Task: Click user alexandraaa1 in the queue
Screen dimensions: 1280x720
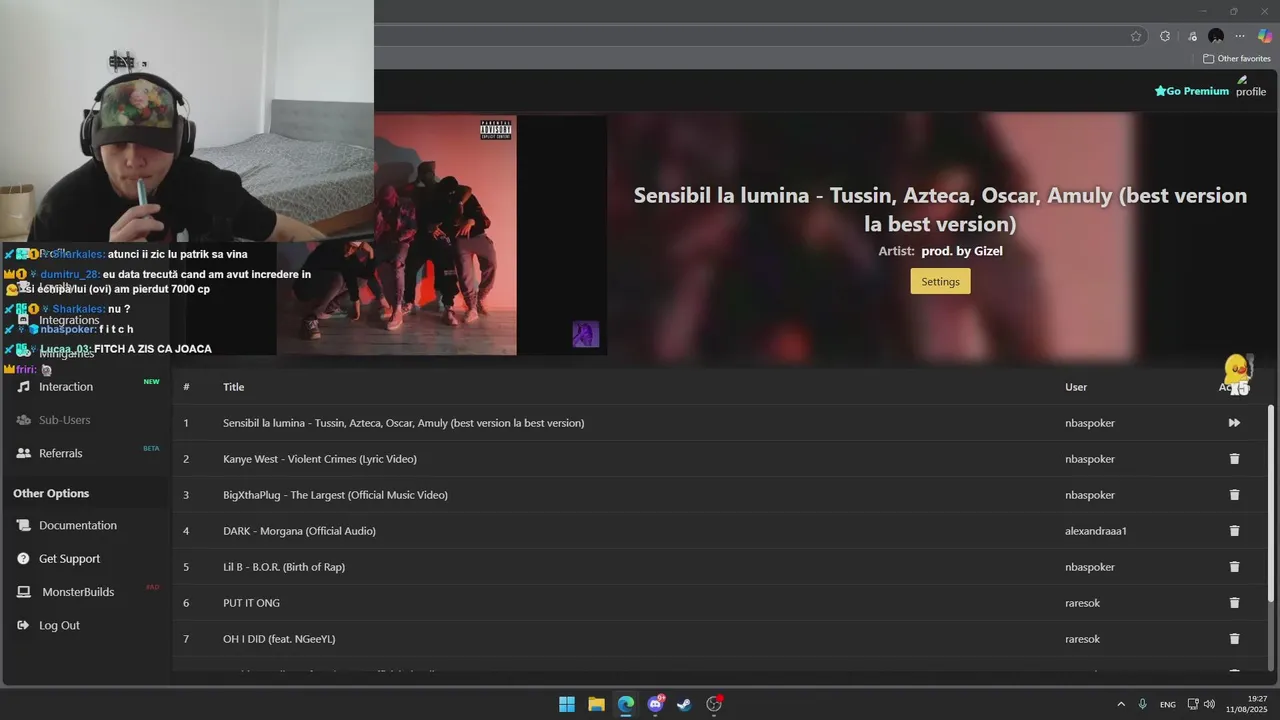Action: 1096,531
